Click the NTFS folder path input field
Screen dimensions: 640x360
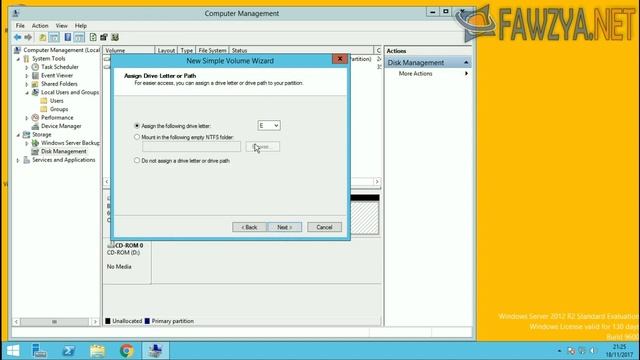[x=191, y=147]
